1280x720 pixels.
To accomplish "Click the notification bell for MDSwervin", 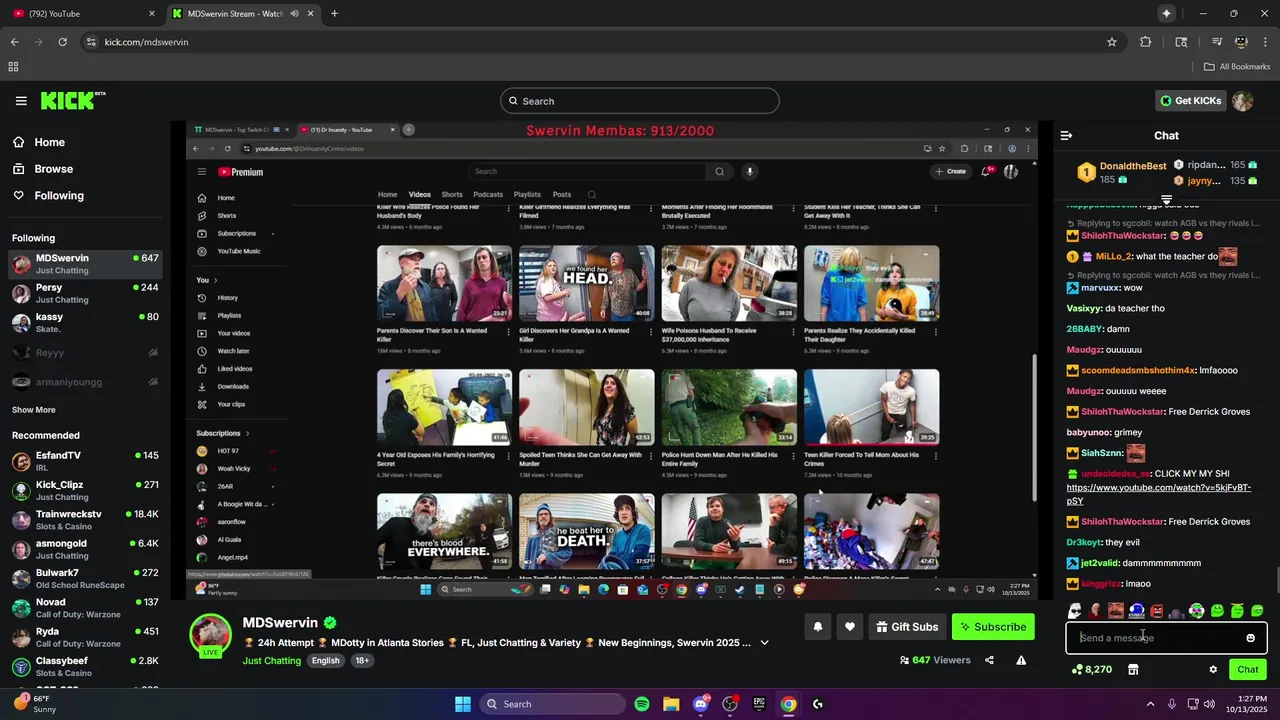I will tap(817, 627).
